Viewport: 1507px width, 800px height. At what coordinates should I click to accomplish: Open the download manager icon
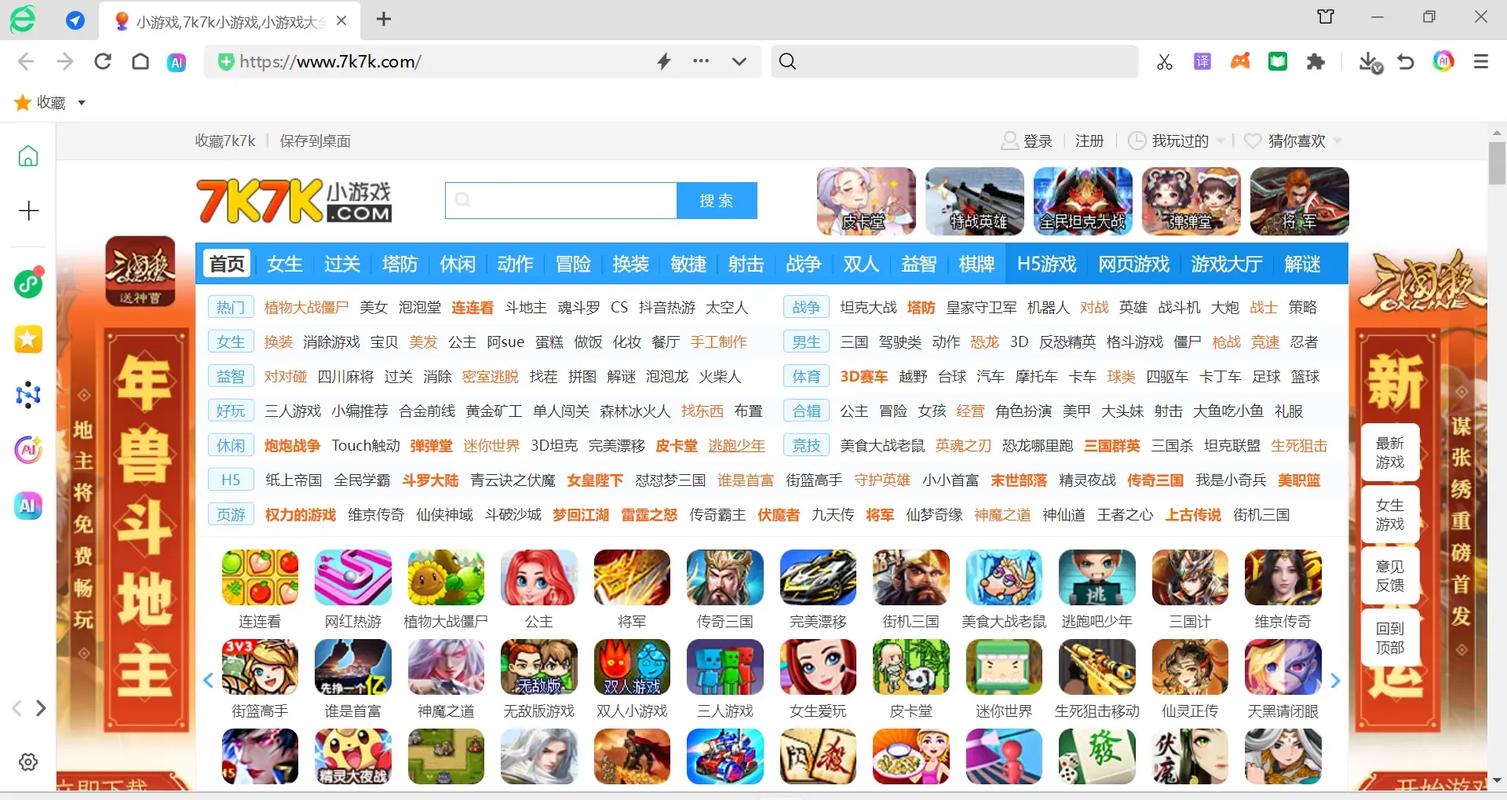(x=1367, y=61)
